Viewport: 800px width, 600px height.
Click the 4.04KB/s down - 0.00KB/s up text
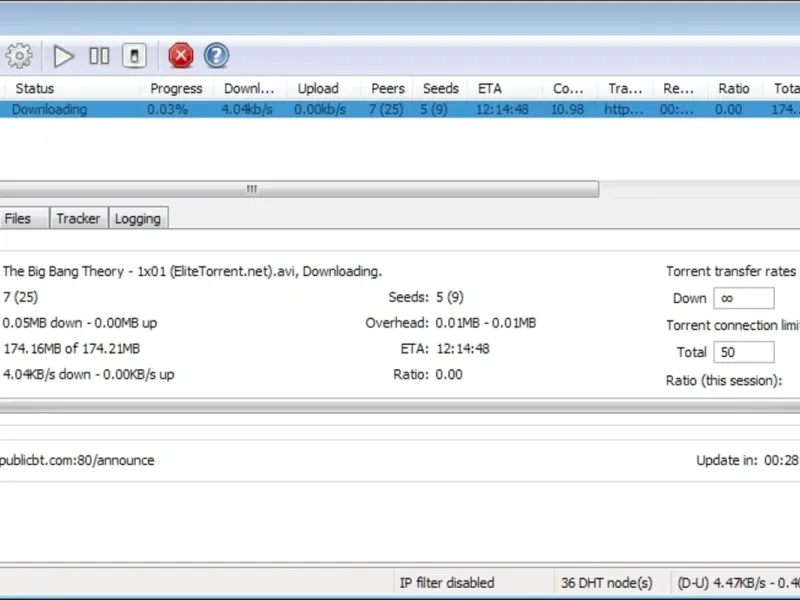pyautogui.click(x=88, y=374)
